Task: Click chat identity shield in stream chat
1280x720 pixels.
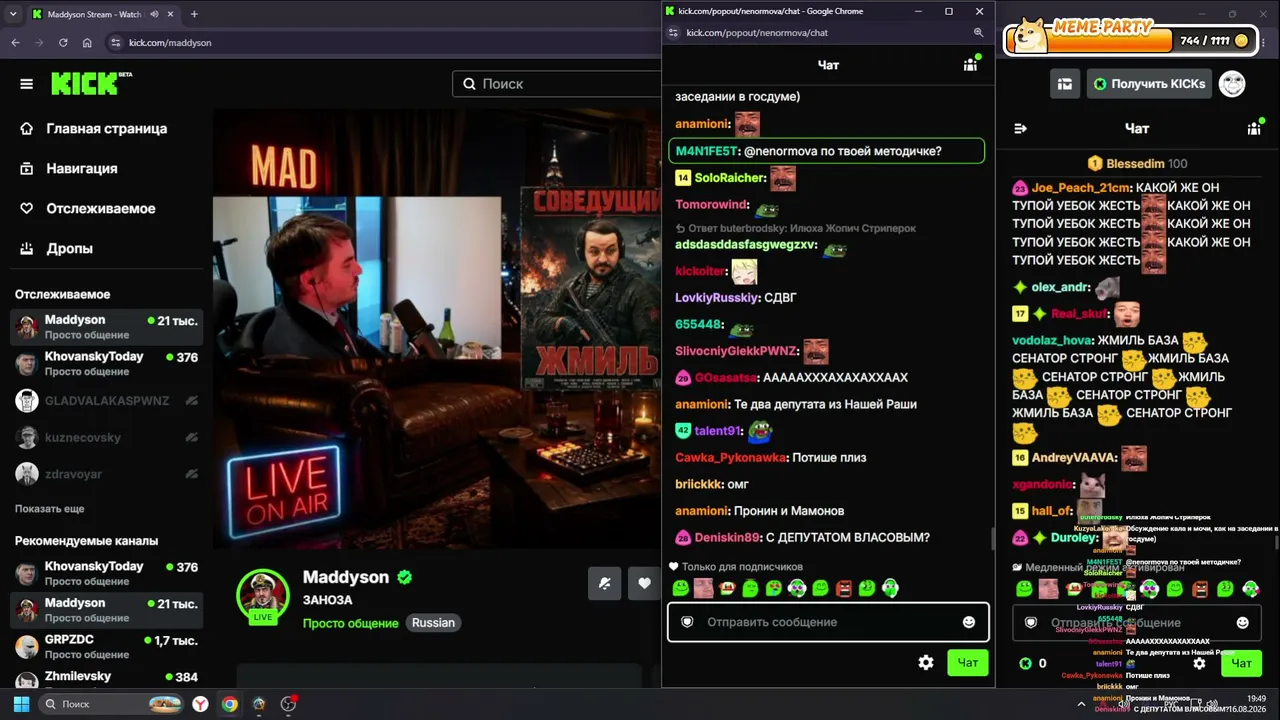Action: 1031,622
